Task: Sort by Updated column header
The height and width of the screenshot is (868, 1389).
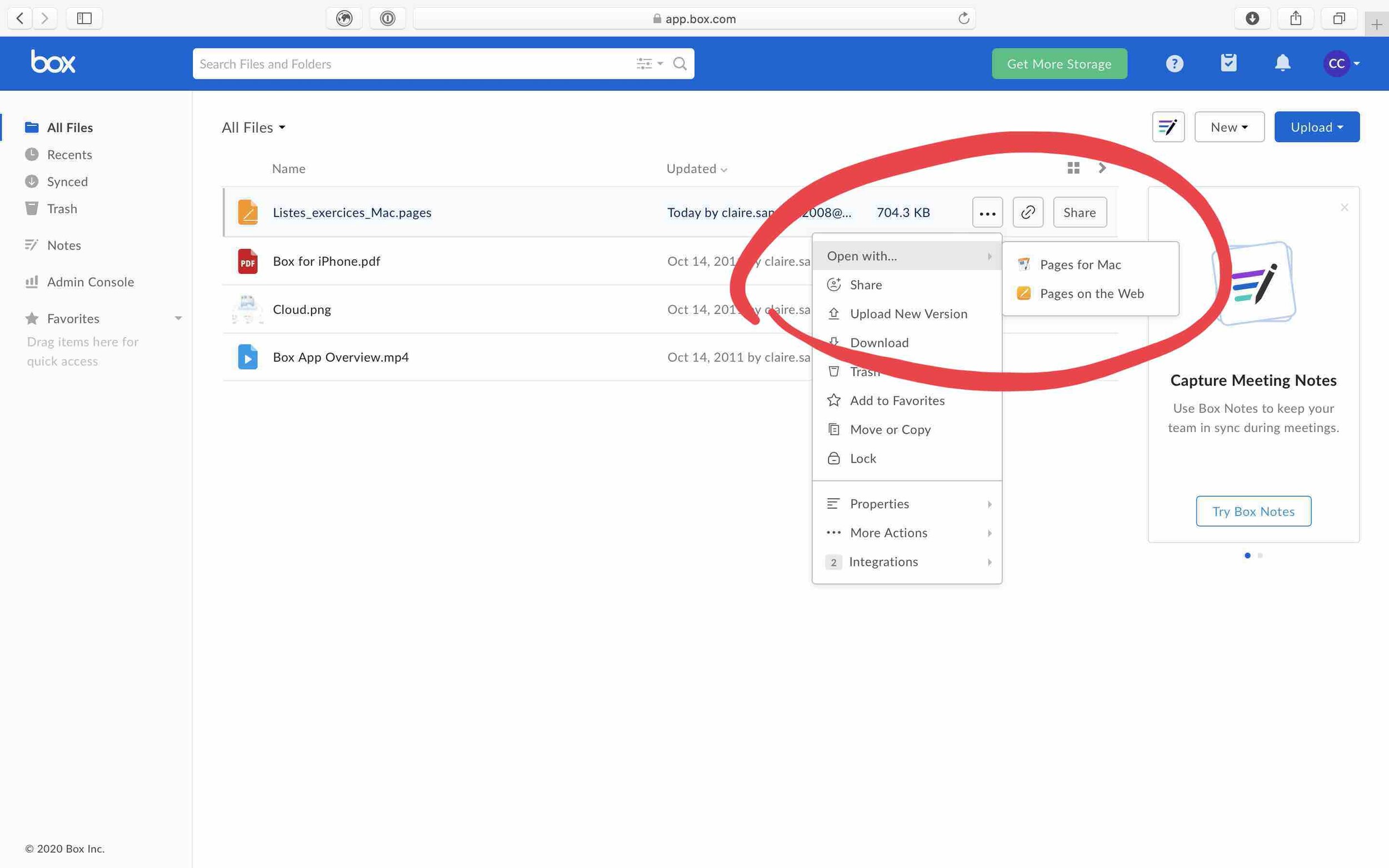Action: point(697,169)
